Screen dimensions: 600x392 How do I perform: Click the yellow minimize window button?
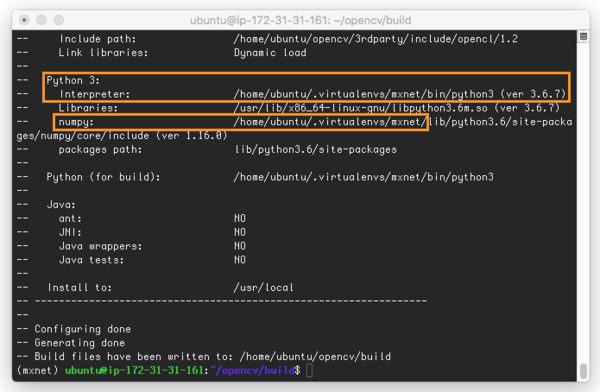coord(41,20)
